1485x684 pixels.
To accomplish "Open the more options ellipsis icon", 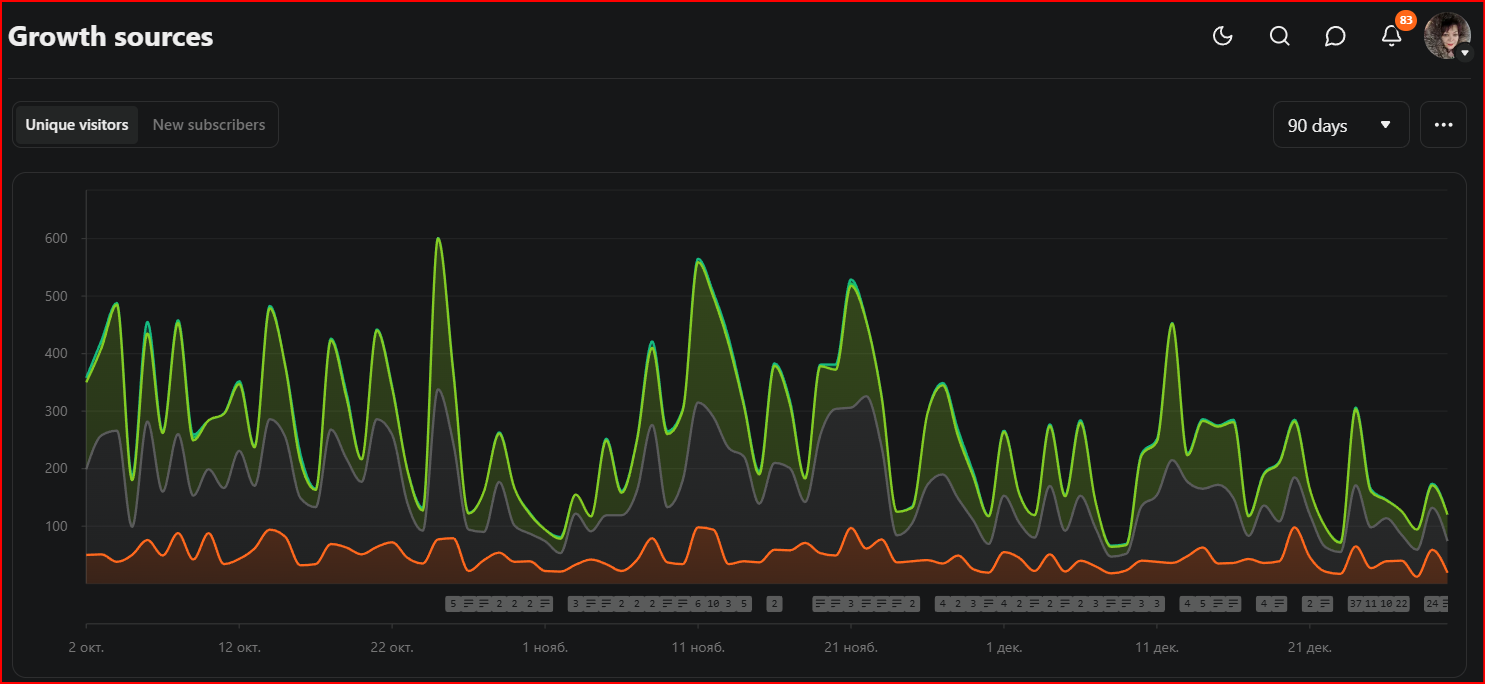I will tap(1443, 124).
